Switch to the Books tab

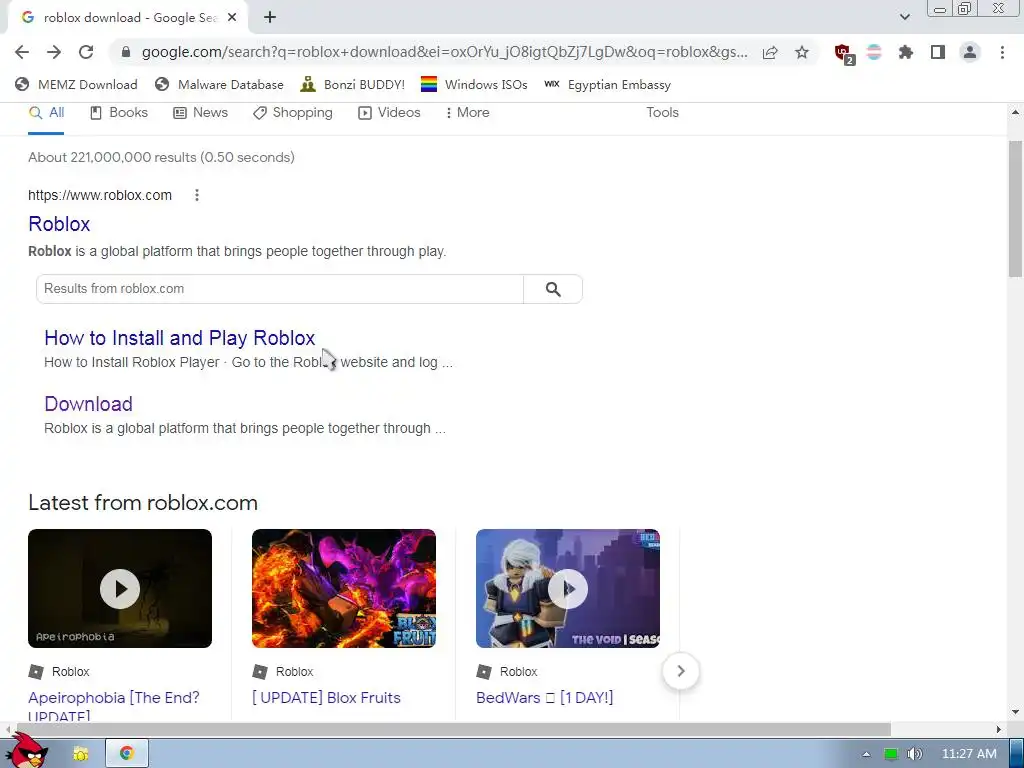(x=119, y=112)
